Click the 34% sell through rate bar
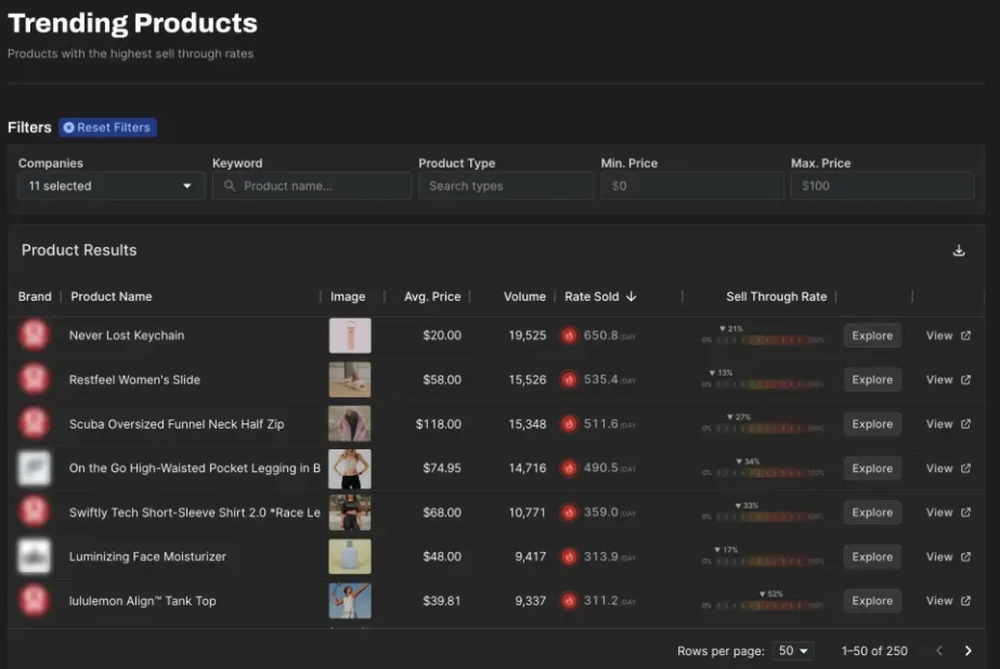This screenshot has height=669, width=1000. (x=763, y=468)
